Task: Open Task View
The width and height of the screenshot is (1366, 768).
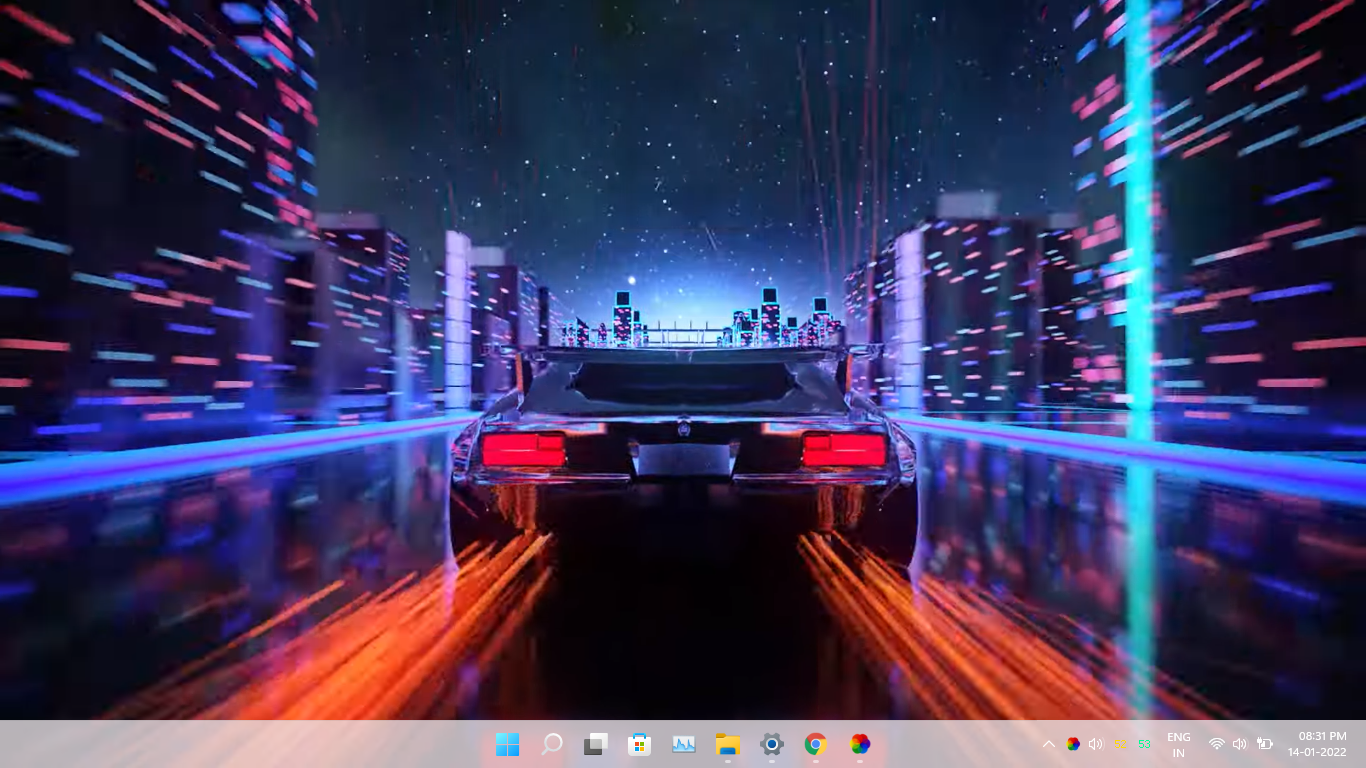Action: pos(596,744)
